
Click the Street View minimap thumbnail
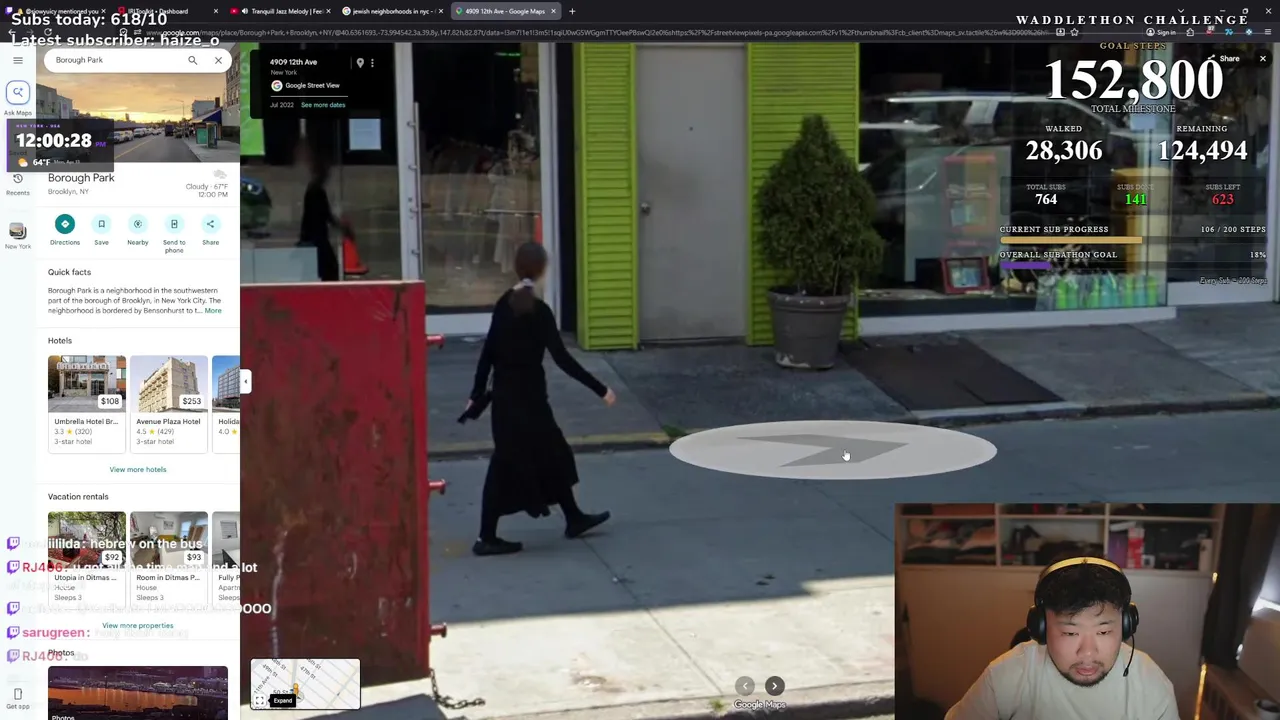(x=305, y=683)
